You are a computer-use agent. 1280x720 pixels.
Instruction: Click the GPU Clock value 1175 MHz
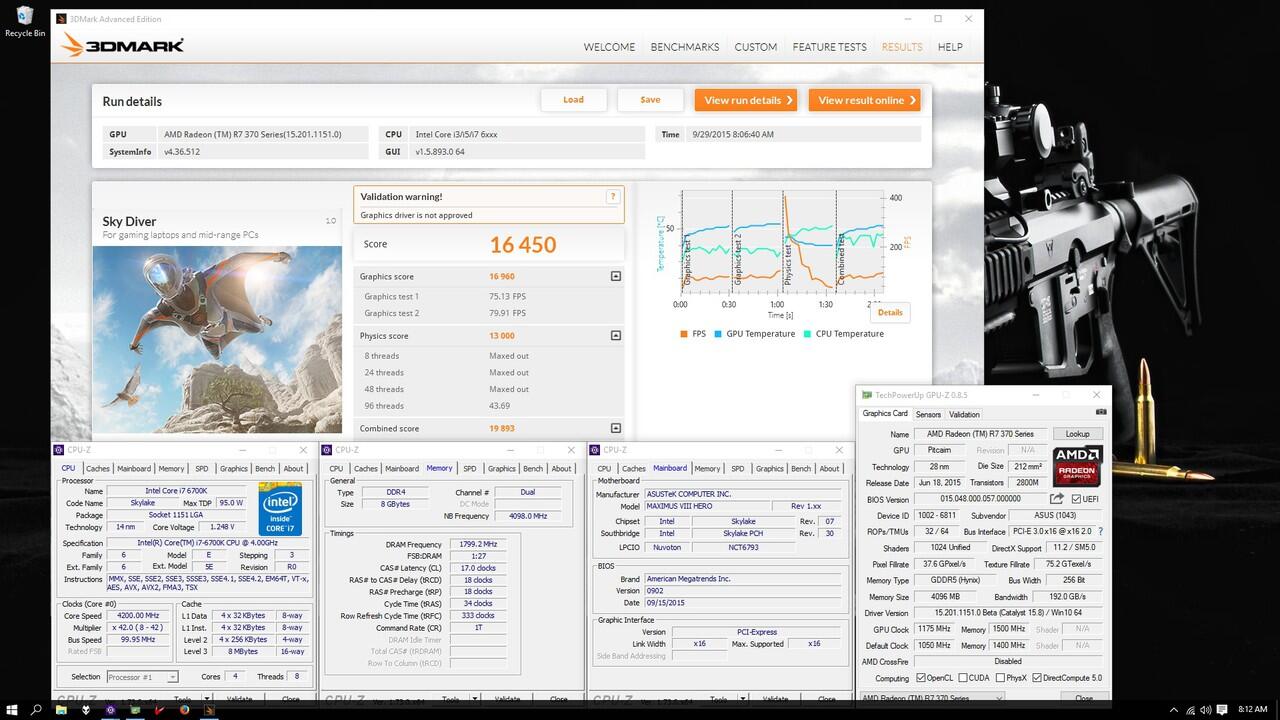(934, 629)
